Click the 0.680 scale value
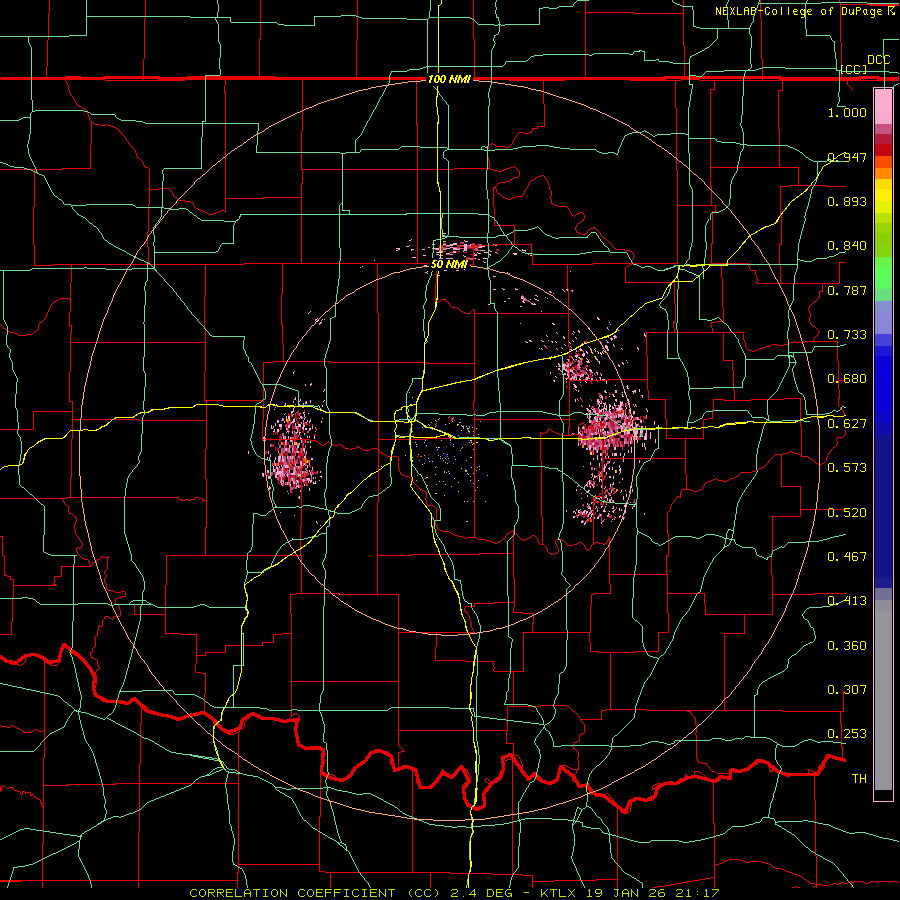The height and width of the screenshot is (900, 900). pos(847,379)
